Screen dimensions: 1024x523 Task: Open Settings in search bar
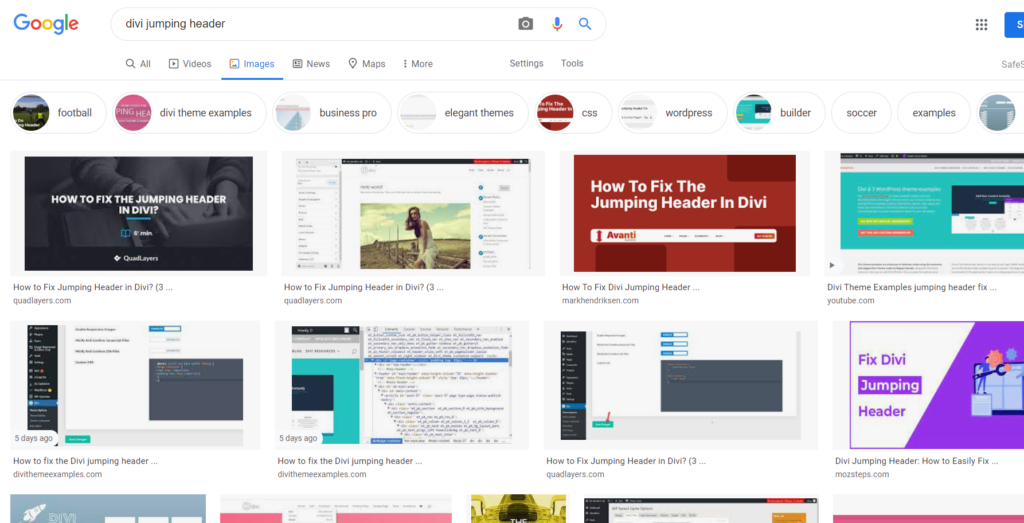coord(526,63)
